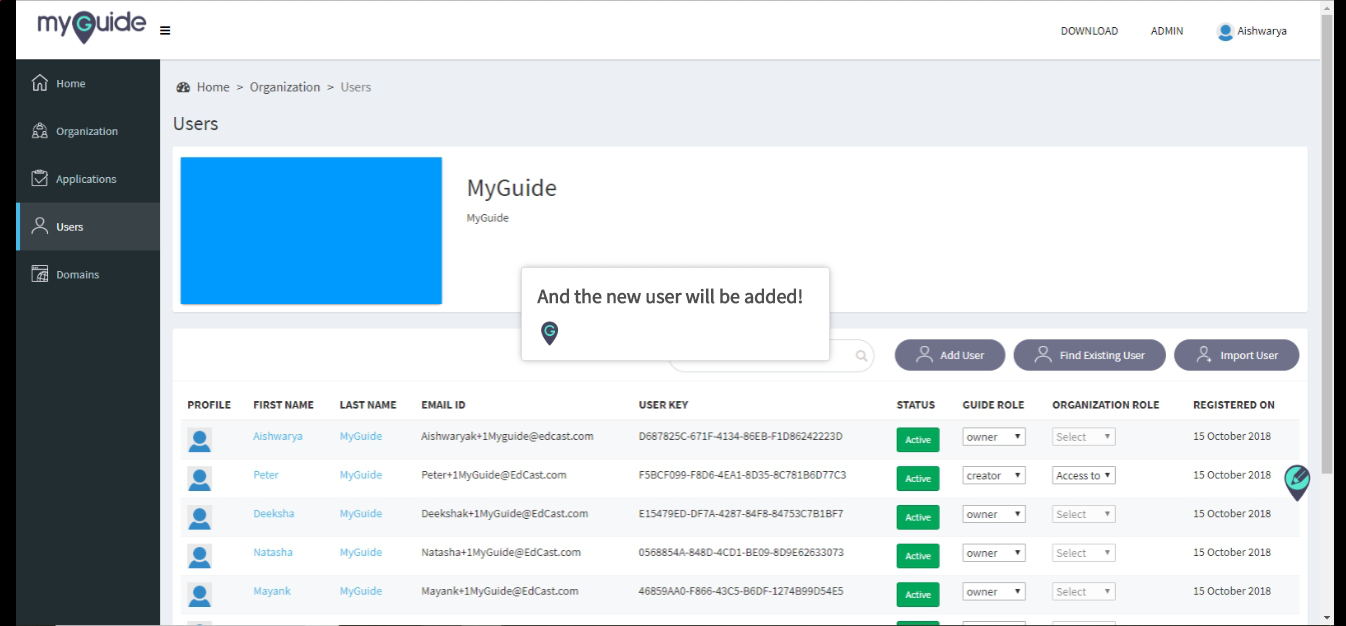The image size is (1346, 626).
Task: Open the Deeksha first name link
Action: tap(275, 513)
